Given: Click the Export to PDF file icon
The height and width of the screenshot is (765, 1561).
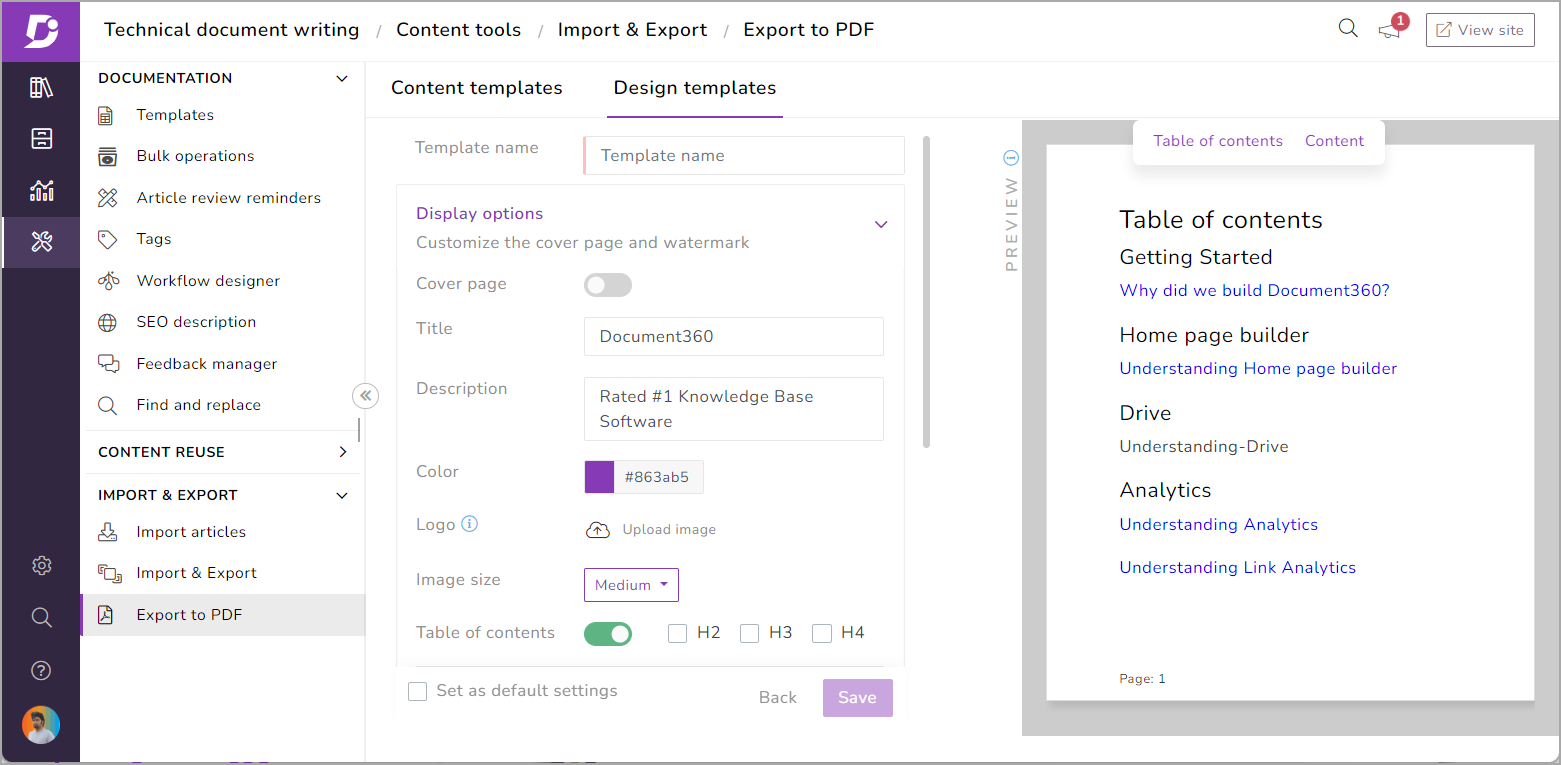Looking at the screenshot, I should click(106, 615).
